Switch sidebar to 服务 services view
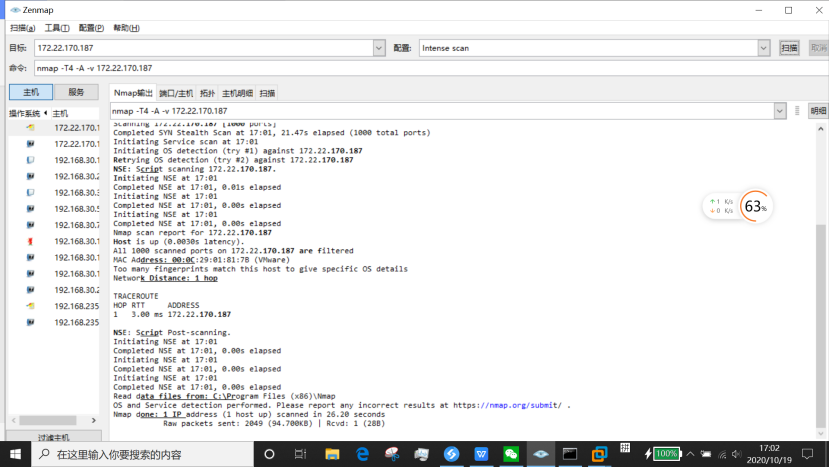 [x=76, y=92]
